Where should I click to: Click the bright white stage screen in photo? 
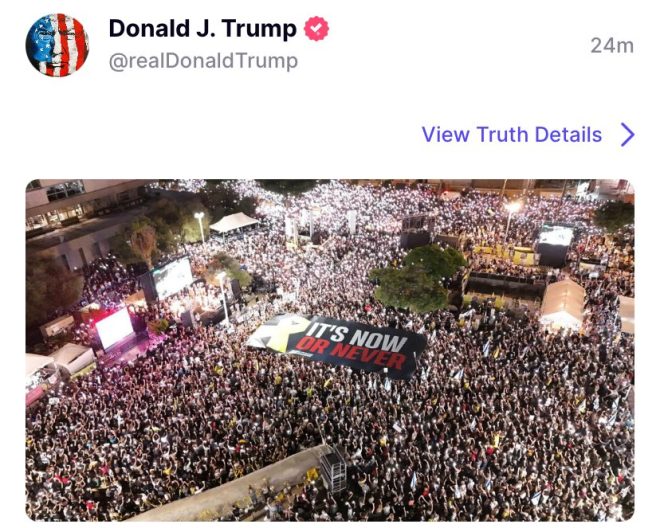coord(114,328)
